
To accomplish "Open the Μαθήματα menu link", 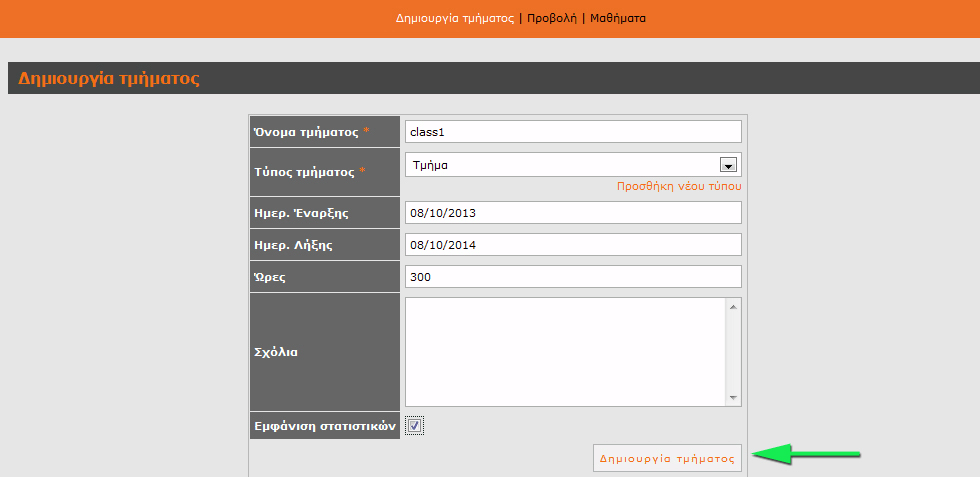I will (618, 18).
